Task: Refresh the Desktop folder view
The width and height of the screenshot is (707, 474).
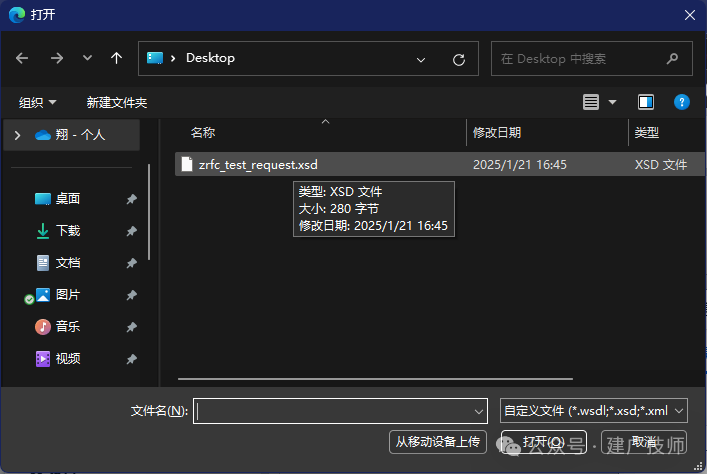Action: (459, 60)
